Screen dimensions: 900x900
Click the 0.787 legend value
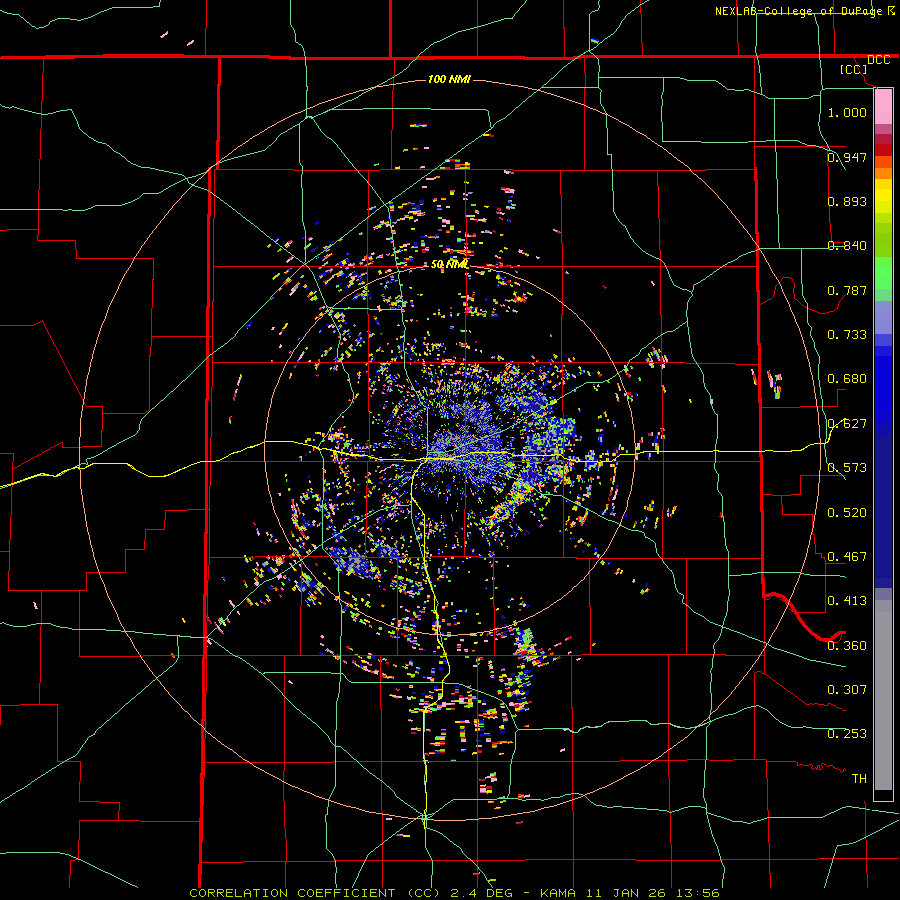pyautogui.click(x=847, y=290)
